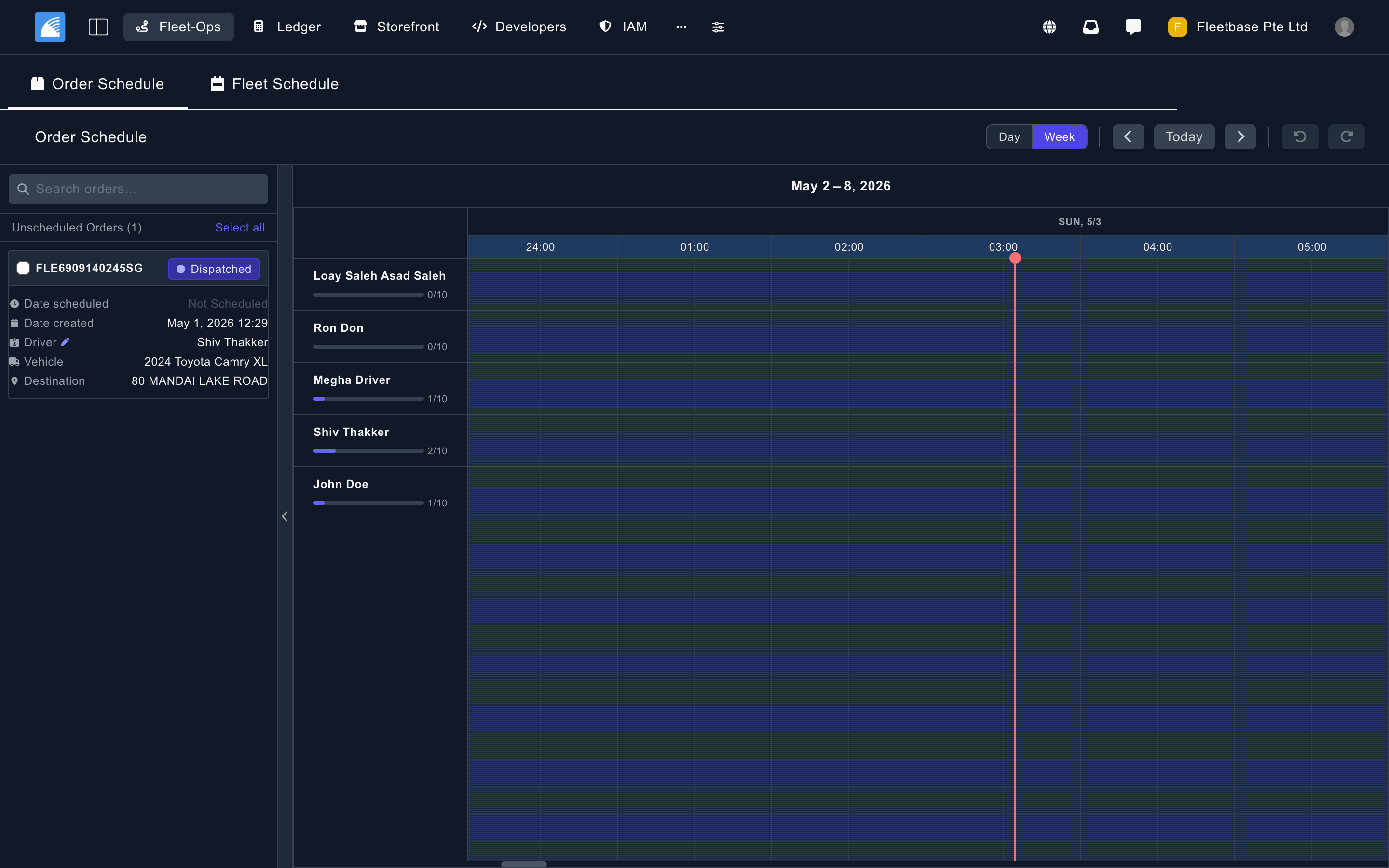
Task: Select the Megha Driver row
Action: tap(380, 389)
